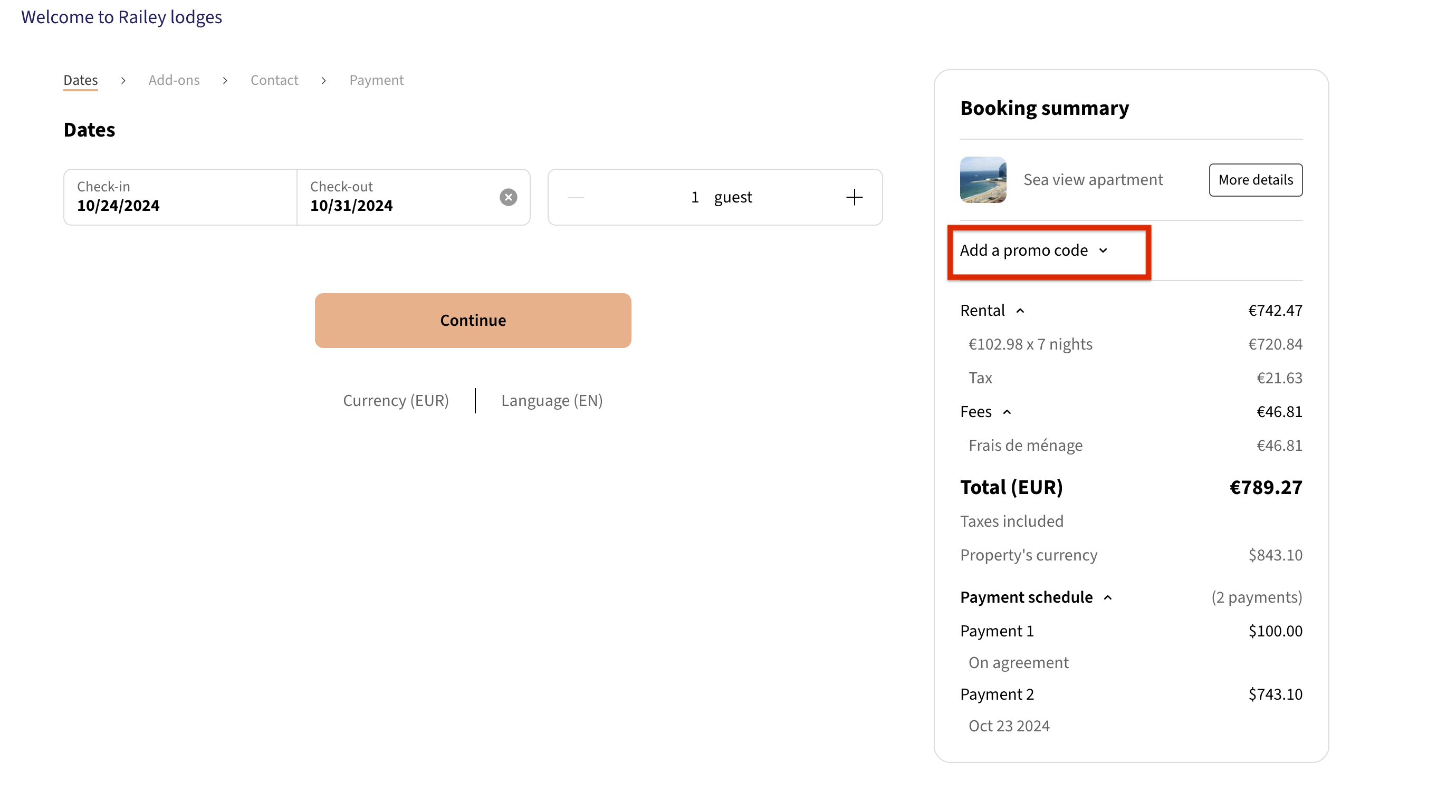This screenshot has width=1456, height=812.
Task: Change the Language (EN) setting
Action: coord(552,401)
